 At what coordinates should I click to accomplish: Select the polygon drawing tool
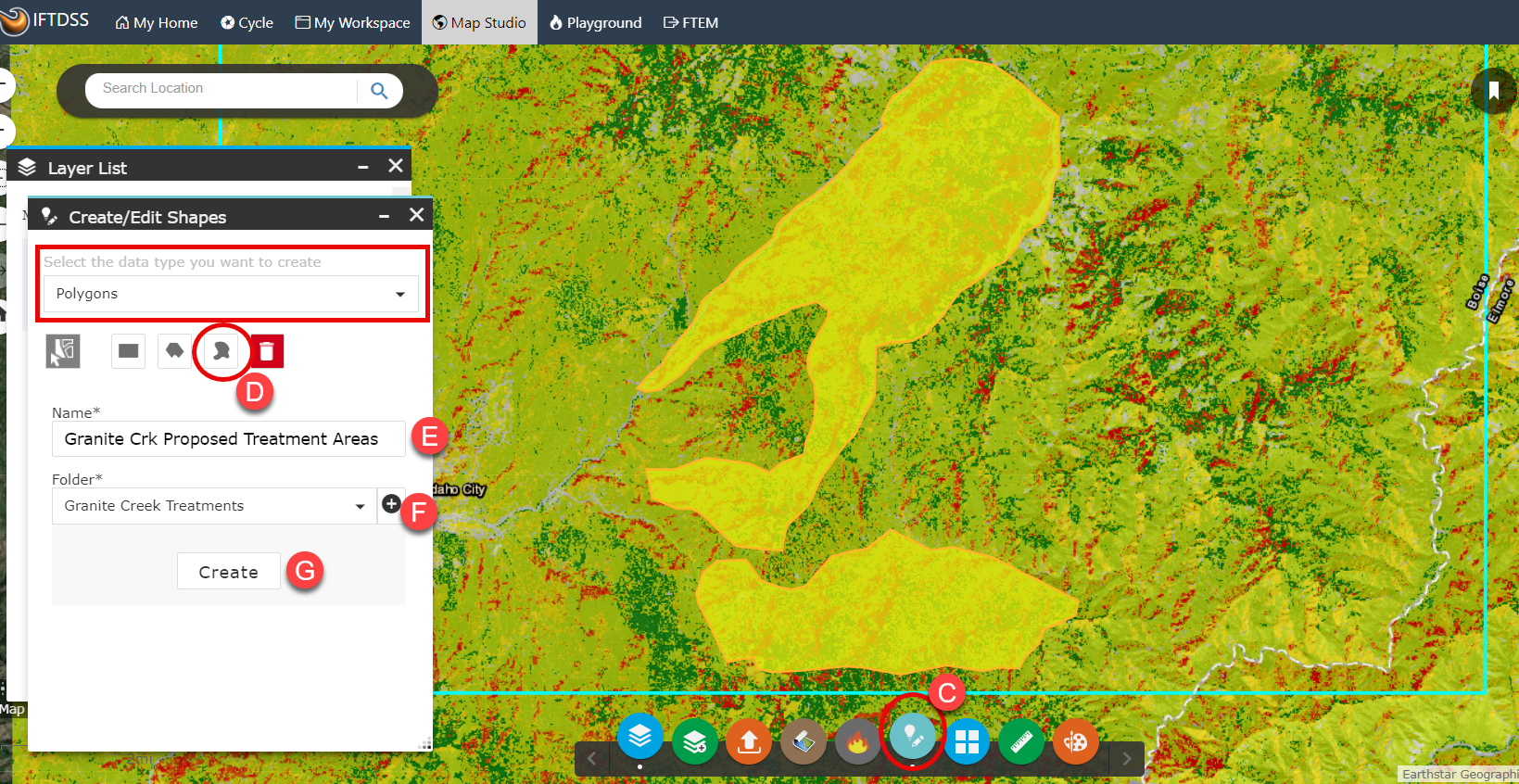(174, 351)
